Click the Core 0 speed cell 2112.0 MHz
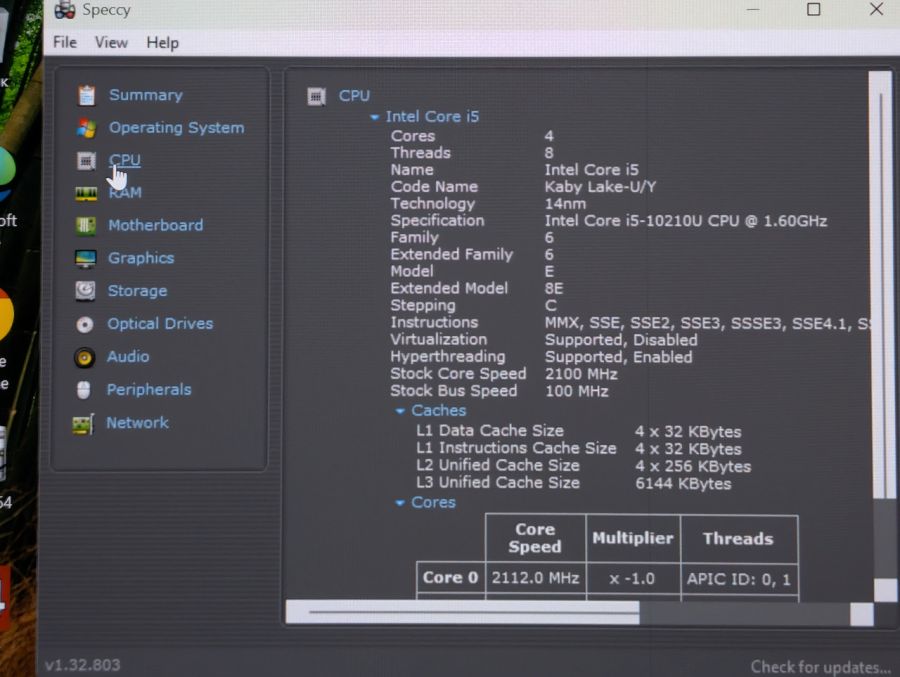This screenshot has width=900, height=677. pyautogui.click(x=535, y=578)
